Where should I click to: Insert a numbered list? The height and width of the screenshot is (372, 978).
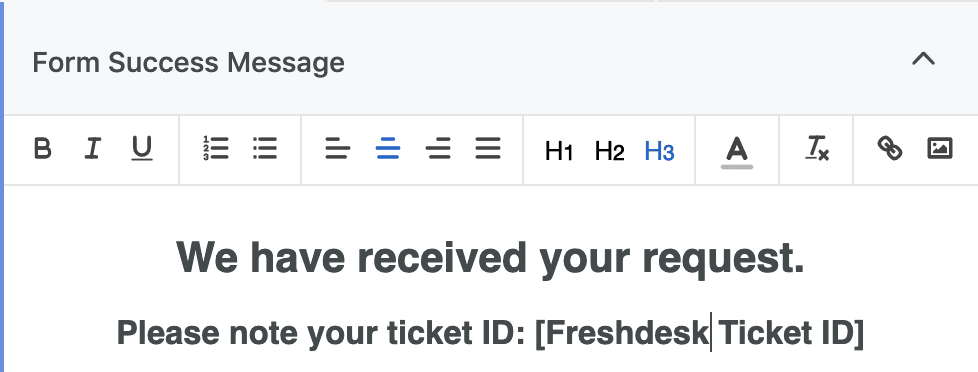pyautogui.click(x=216, y=149)
